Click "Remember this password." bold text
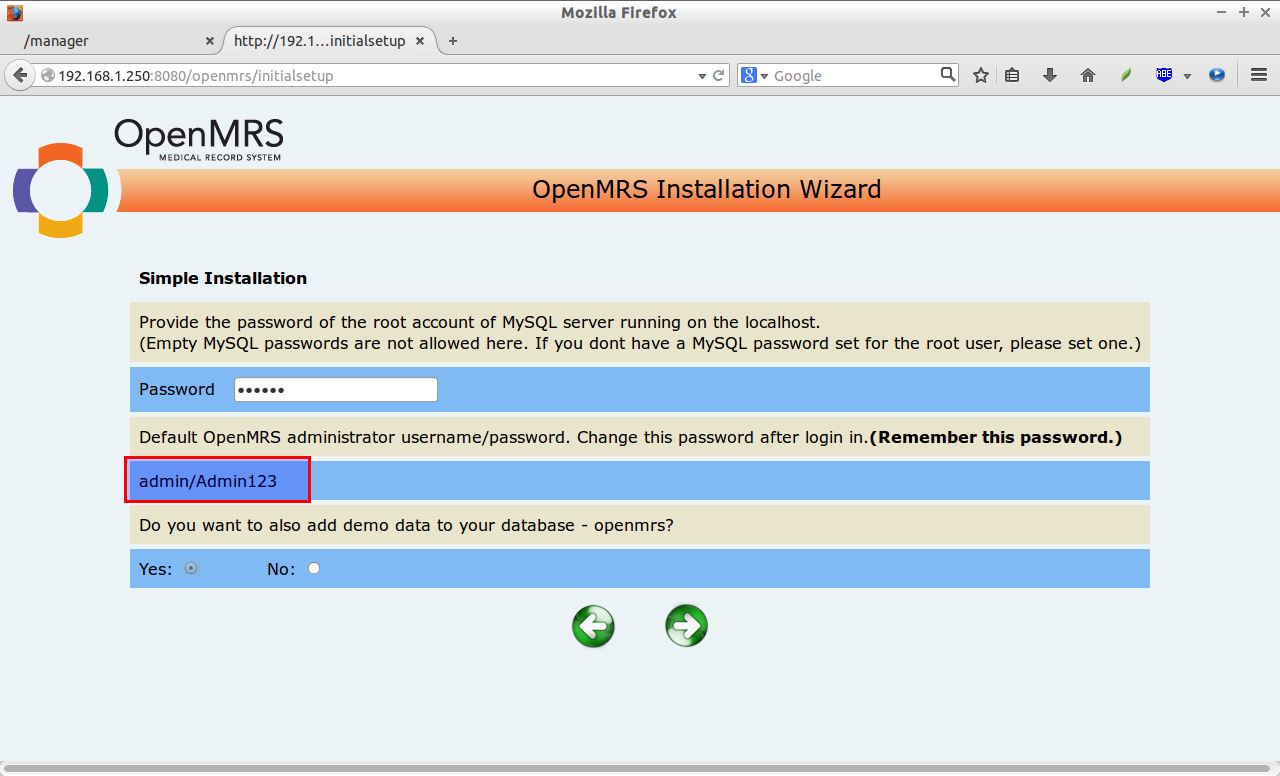The image size is (1280, 776). tap(996, 437)
